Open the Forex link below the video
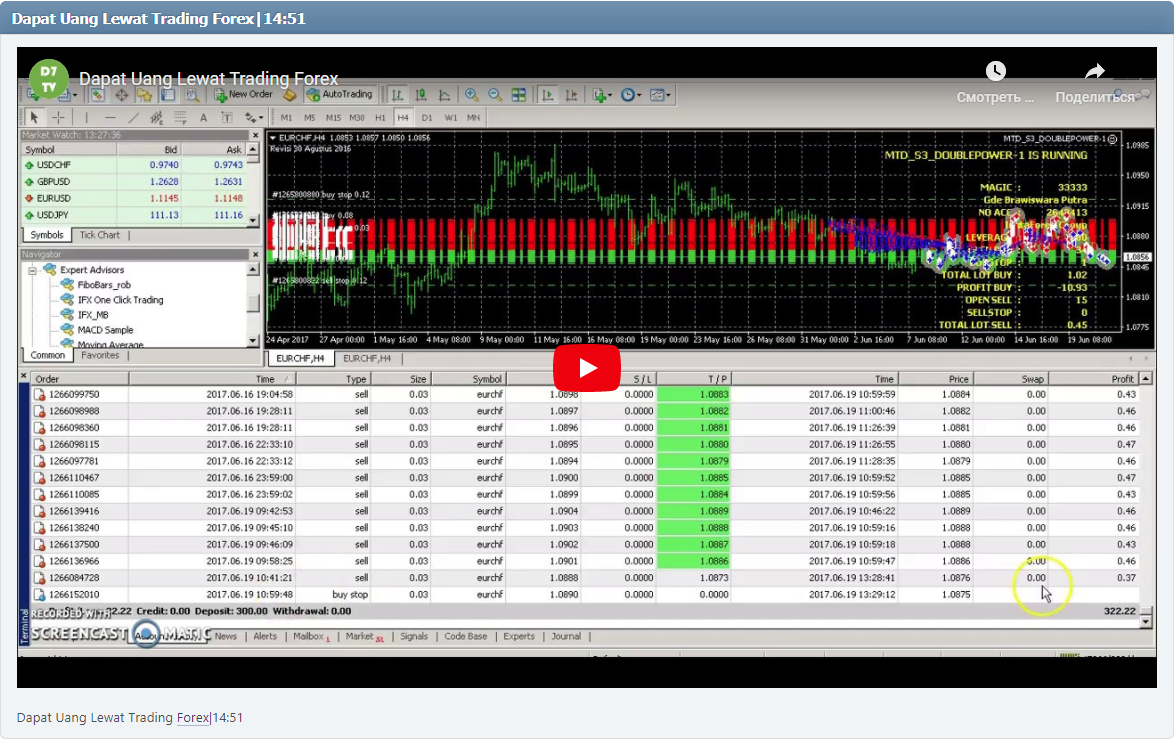This screenshot has width=1176, height=743. 191,717
